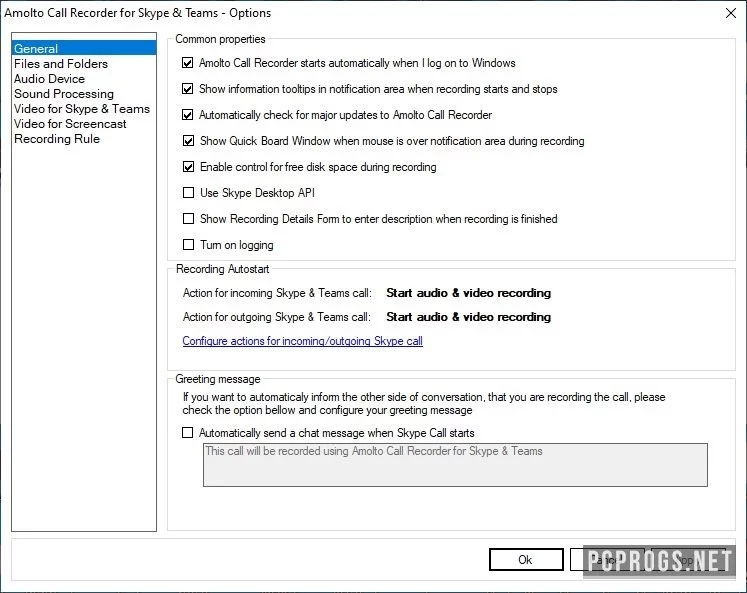The width and height of the screenshot is (747, 593).
Task: Click the Ok button
Action: tap(526, 560)
